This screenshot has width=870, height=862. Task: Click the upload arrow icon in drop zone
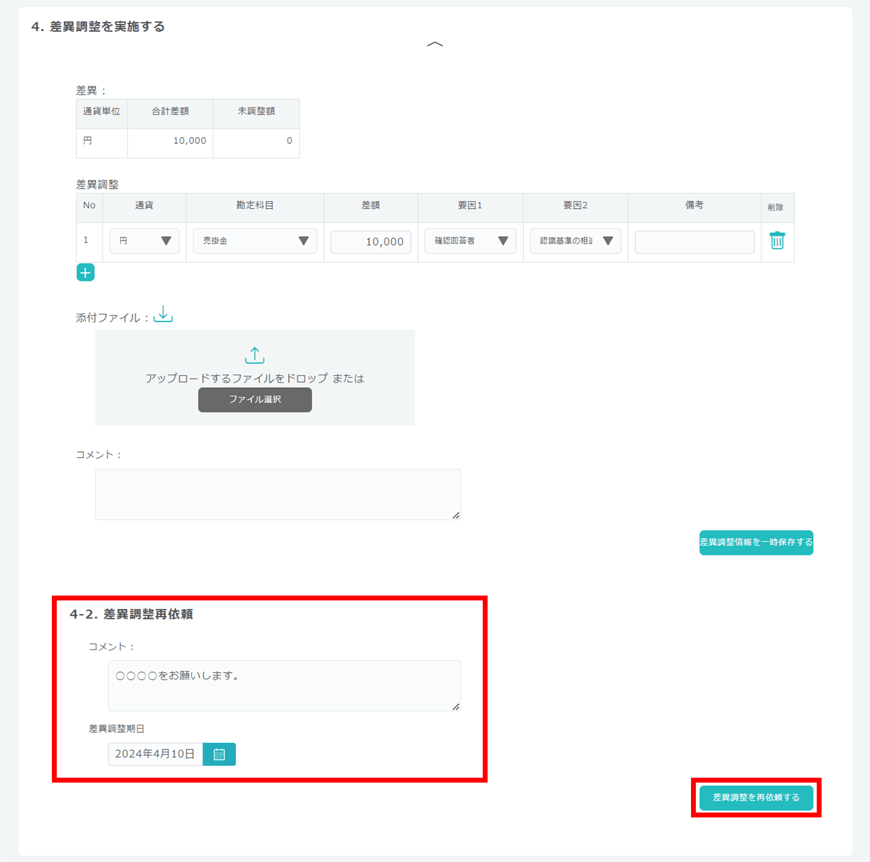(x=254, y=356)
